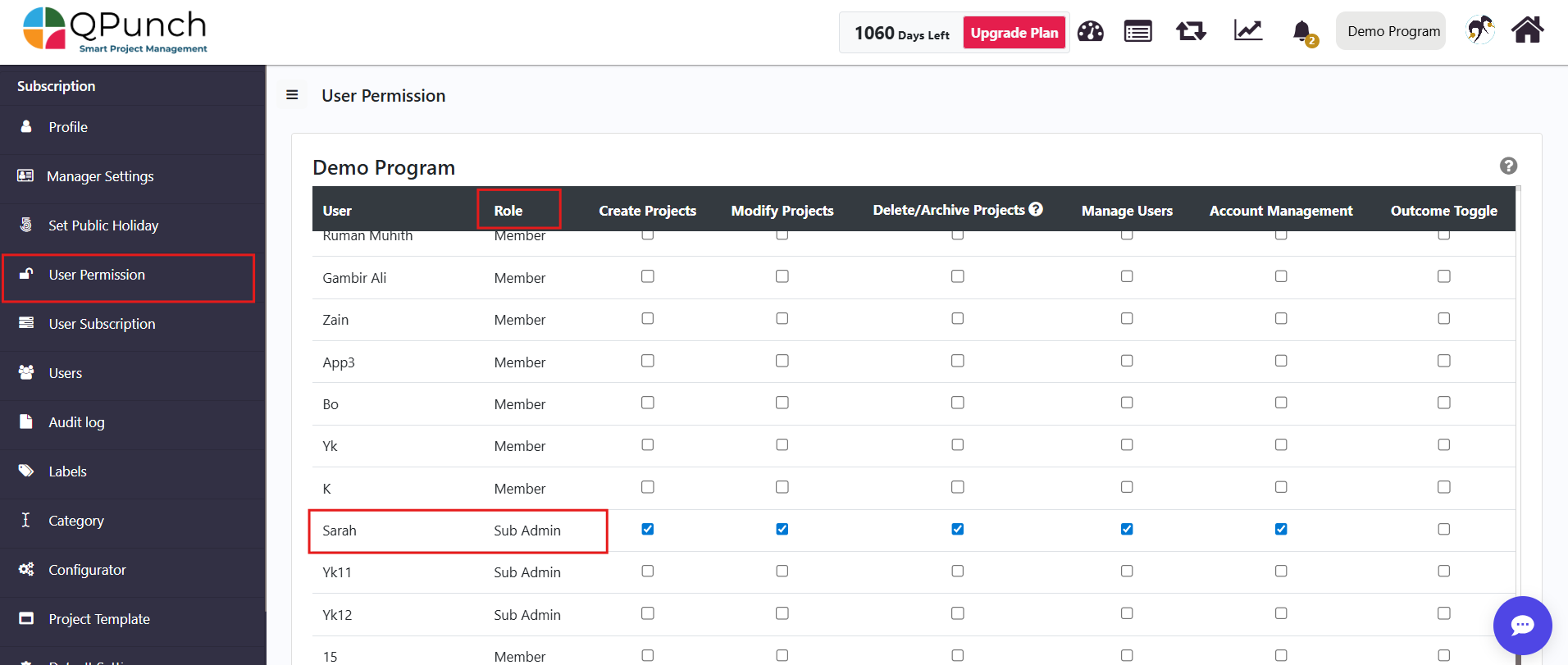Enable Modify Projects for Yk11
This screenshot has width=1568, height=665.
click(782, 571)
